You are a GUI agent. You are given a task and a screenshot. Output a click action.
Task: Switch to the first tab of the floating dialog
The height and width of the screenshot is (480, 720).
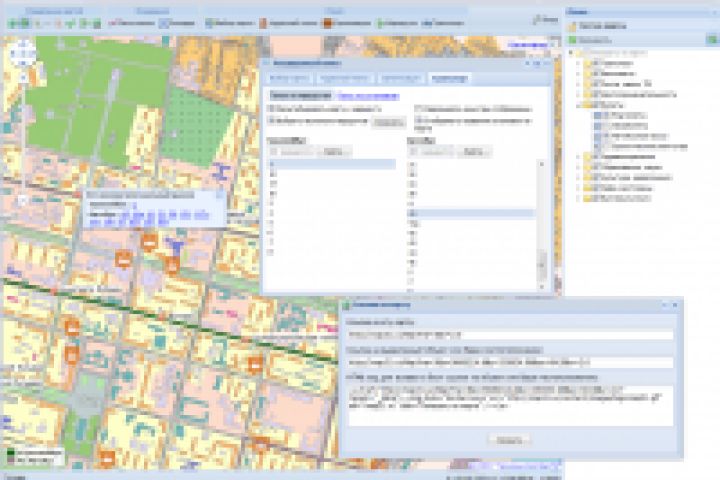pos(289,79)
